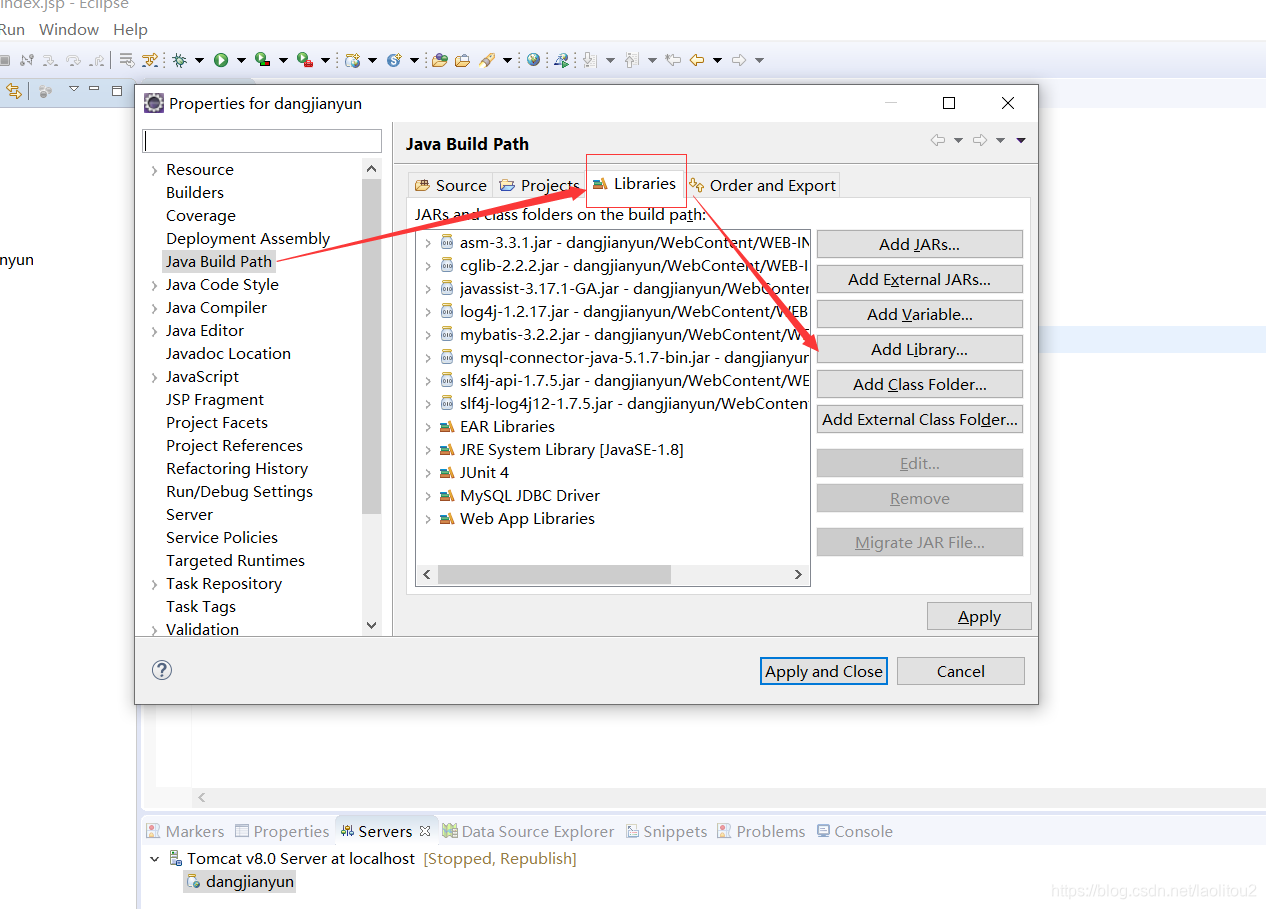The height and width of the screenshot is (909, 1266).
Task: Expand the asm-3.3.1.jar entry
Action: [428, 243]
